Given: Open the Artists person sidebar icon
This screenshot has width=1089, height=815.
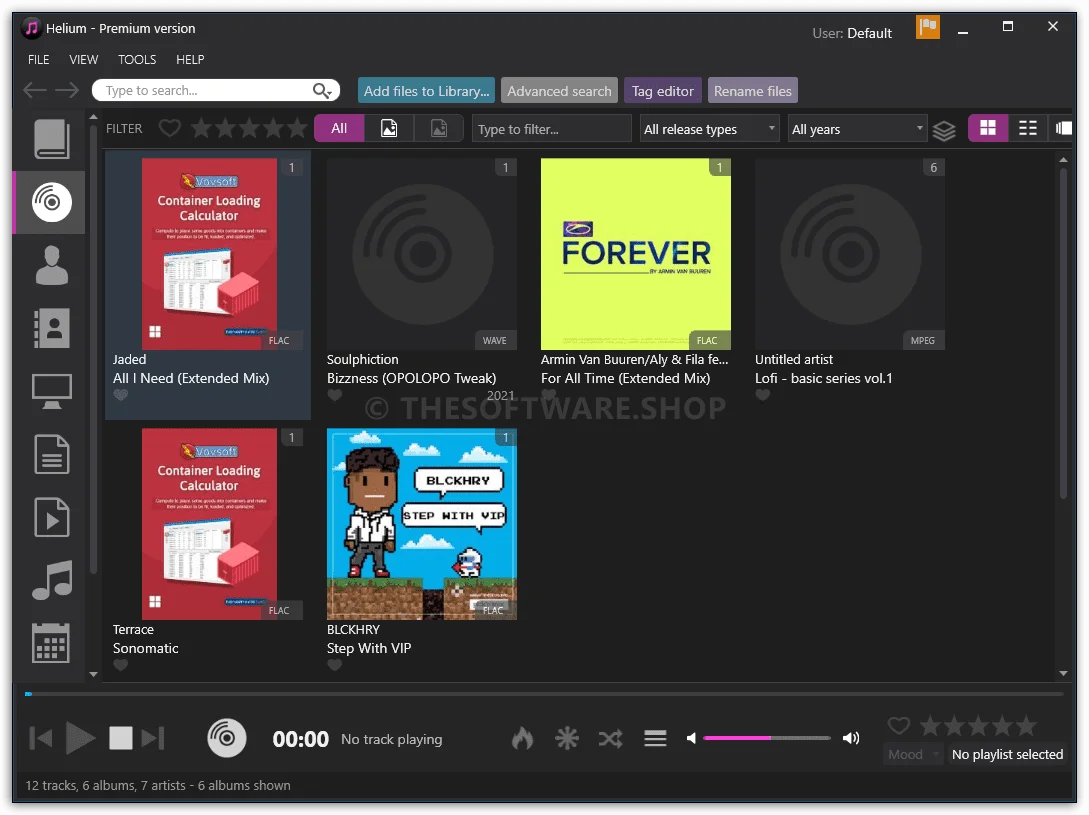Looking at the screenshot, I should click(51, 265).
